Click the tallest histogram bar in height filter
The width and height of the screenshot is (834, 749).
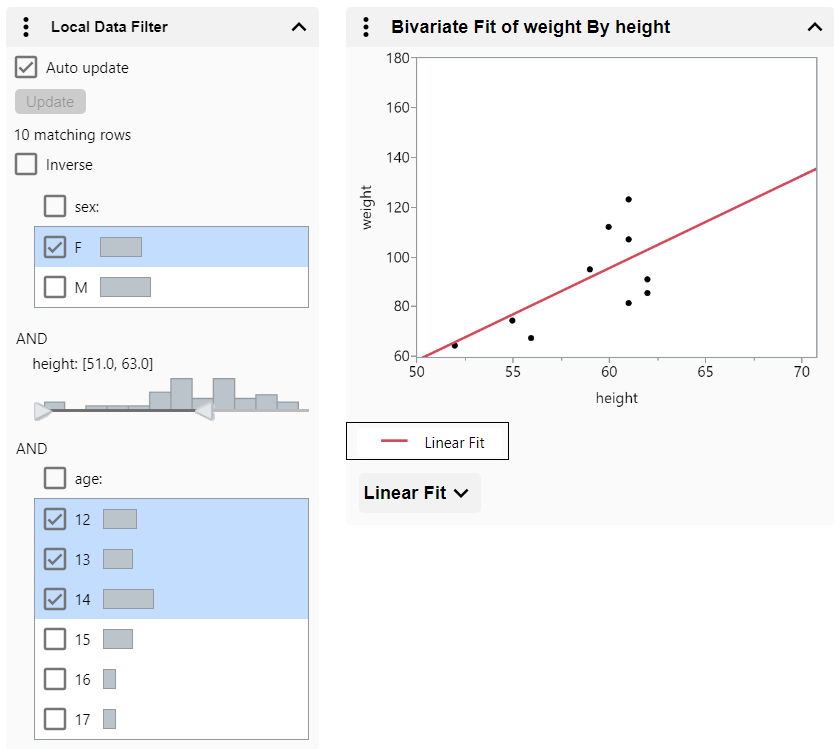(x=182, y=390)
